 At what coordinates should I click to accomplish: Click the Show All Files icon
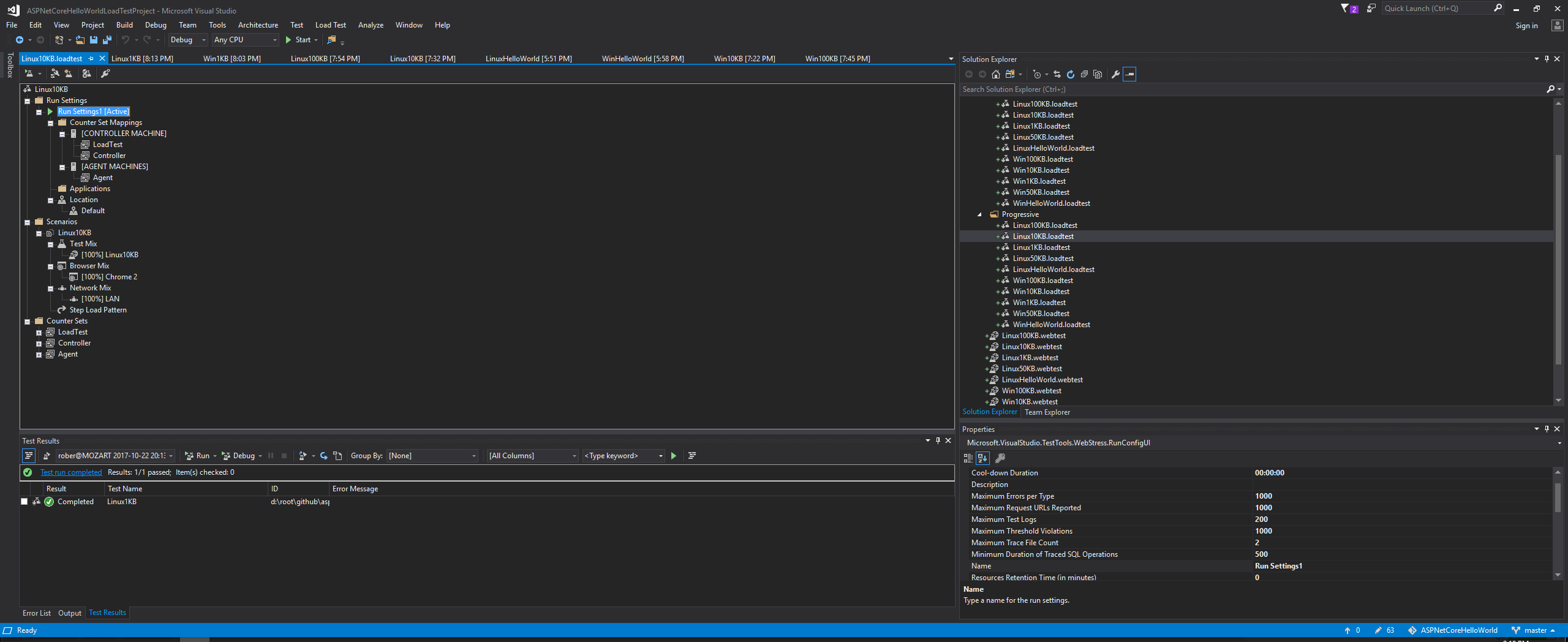pyautogui.click(x=1098, y=74)
